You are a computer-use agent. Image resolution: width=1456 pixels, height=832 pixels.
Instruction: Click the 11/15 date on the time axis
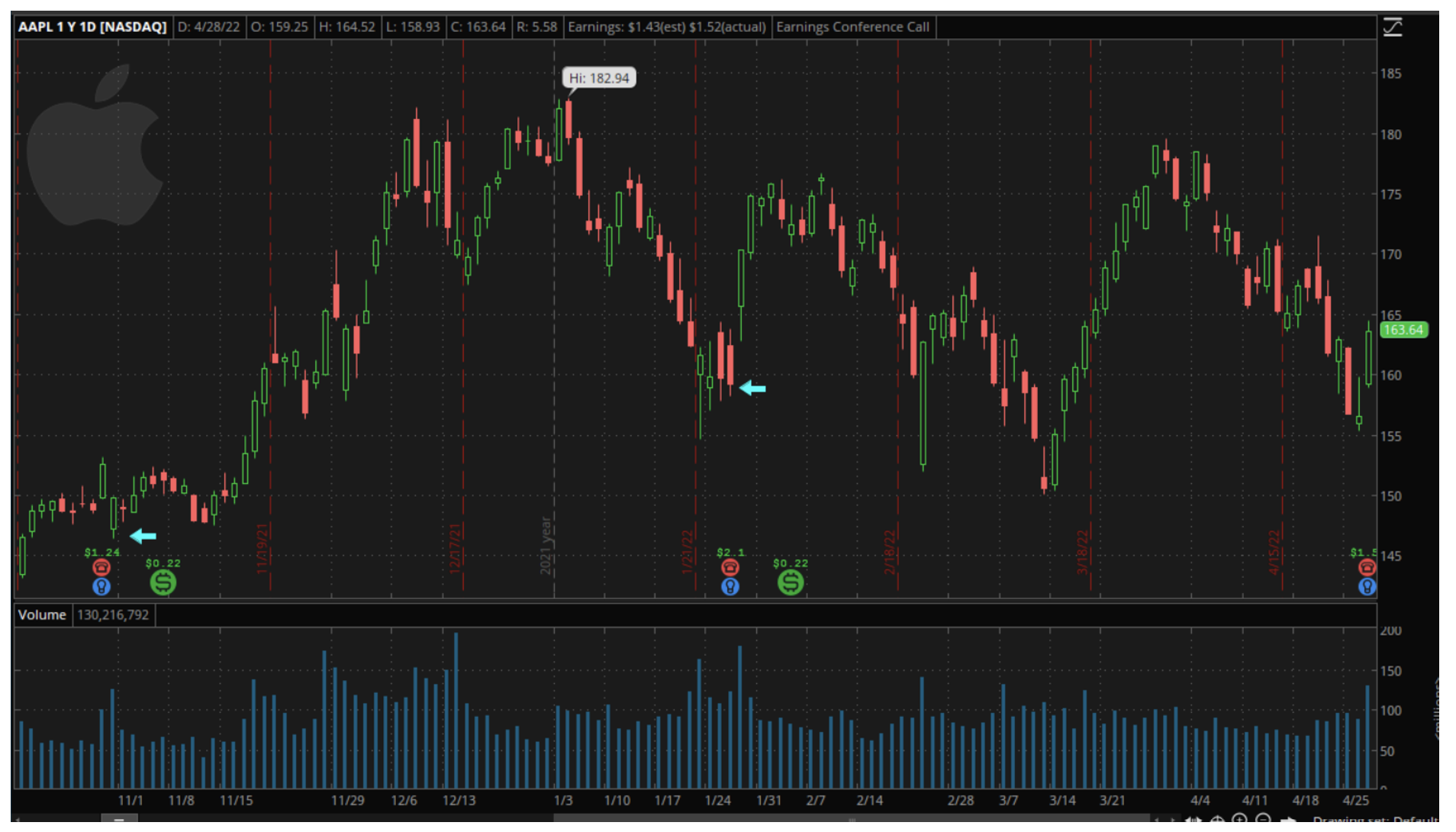[236, 801]
